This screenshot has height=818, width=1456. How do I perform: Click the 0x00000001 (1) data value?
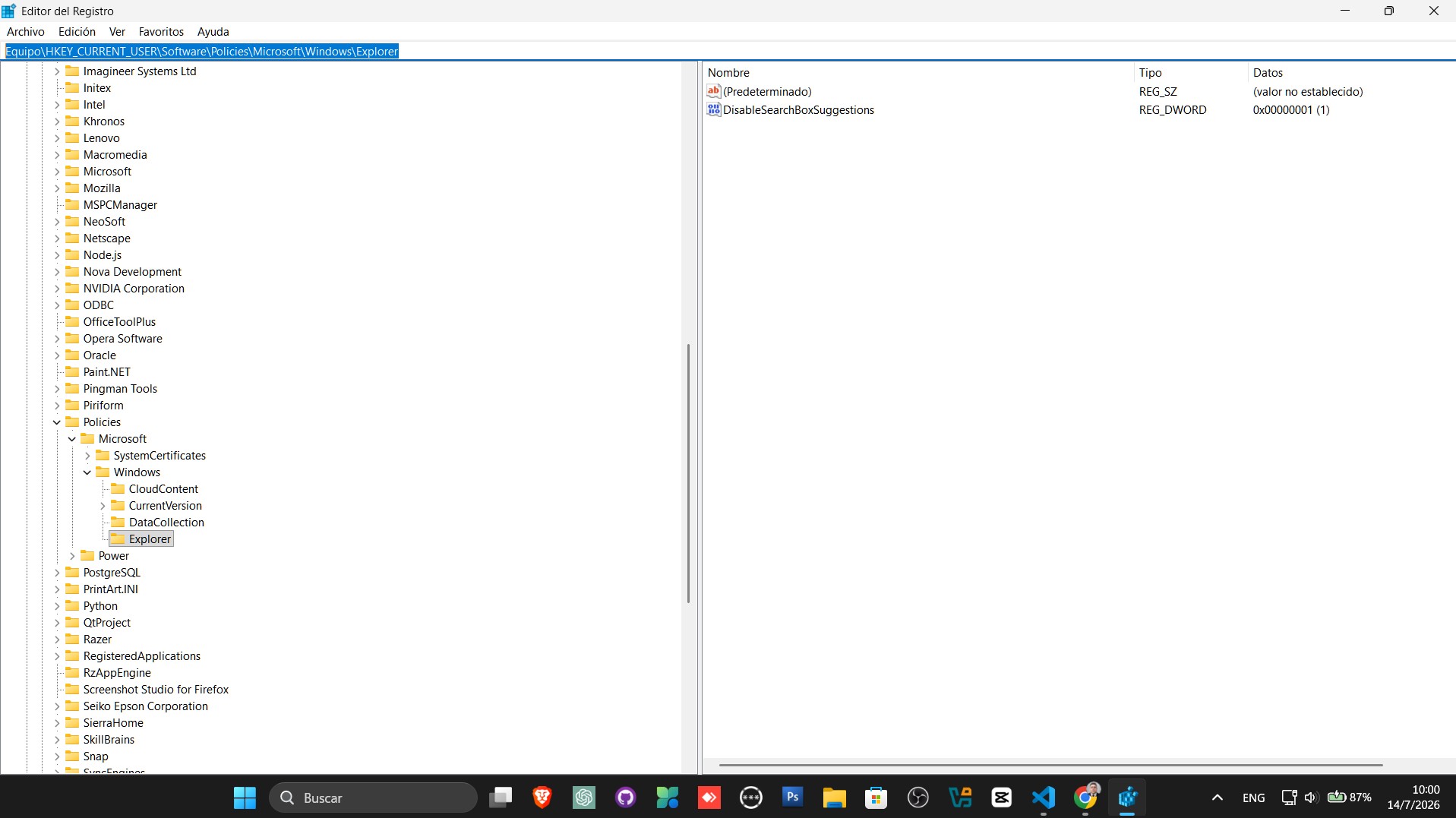1291,110
